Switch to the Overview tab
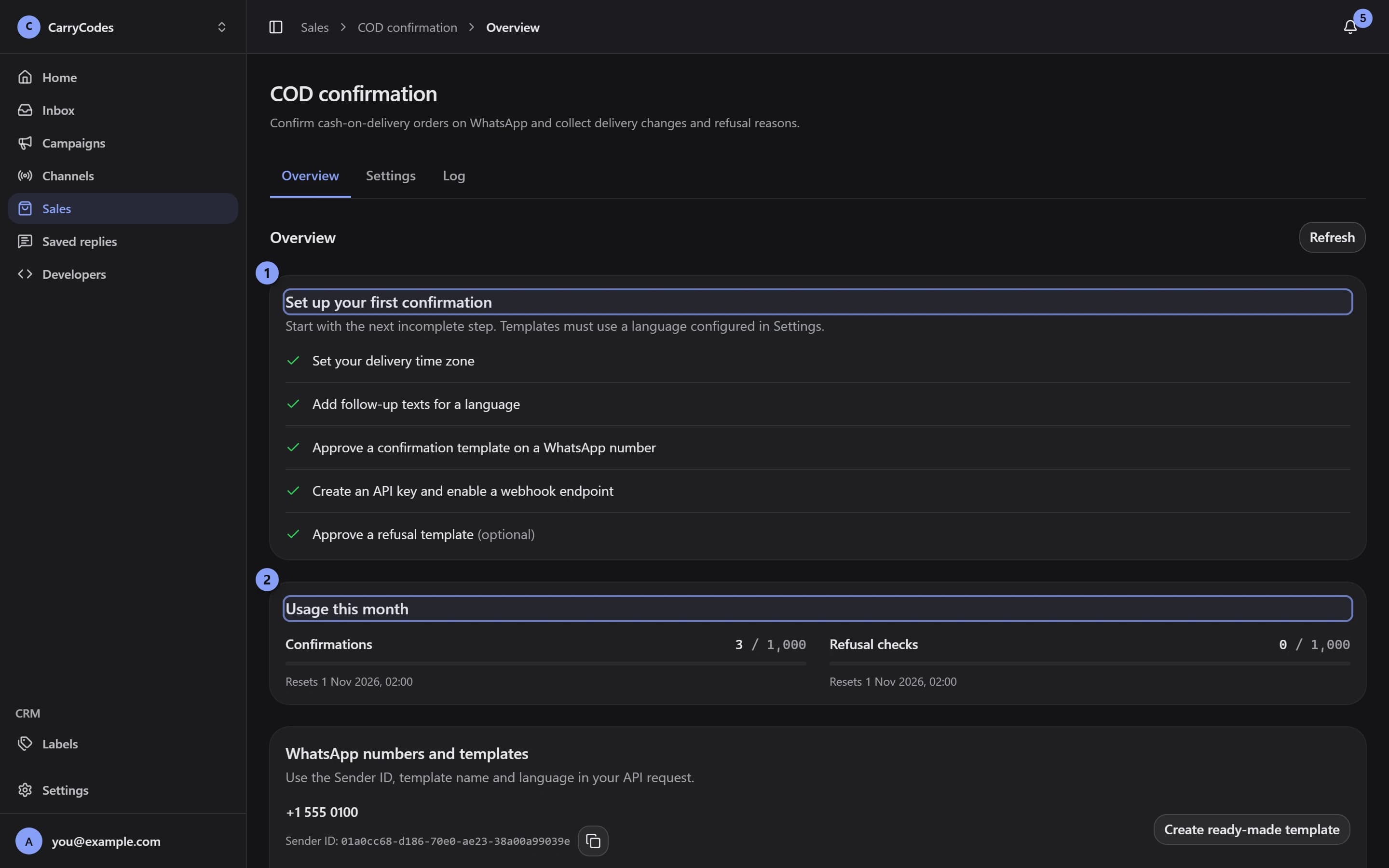Viewport: 1389px width, 868px height. pyautogui.click(x=310, y=176)
